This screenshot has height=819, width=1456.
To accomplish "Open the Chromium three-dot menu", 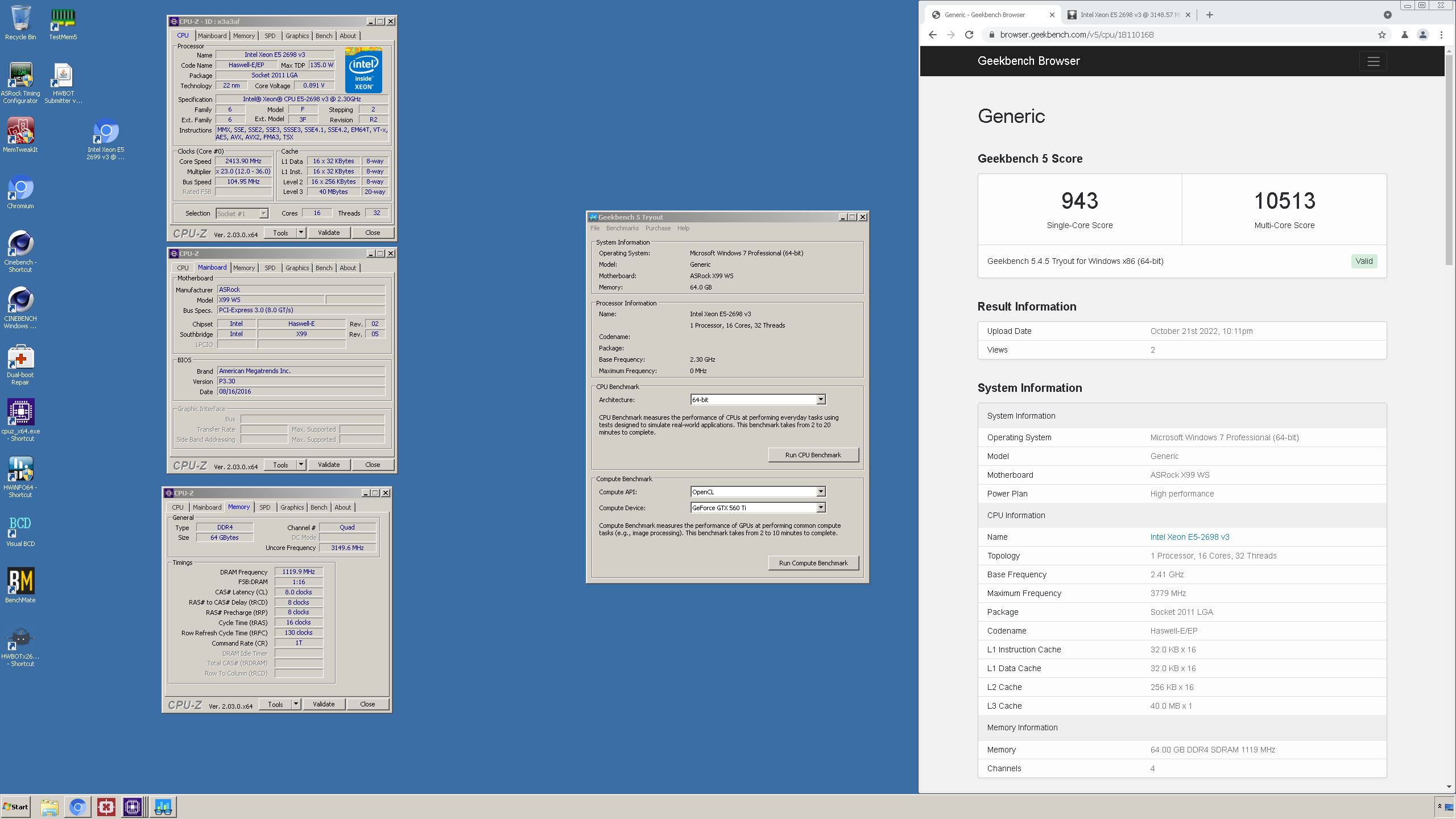I will pyautogui.click(x=1441, y=35).
